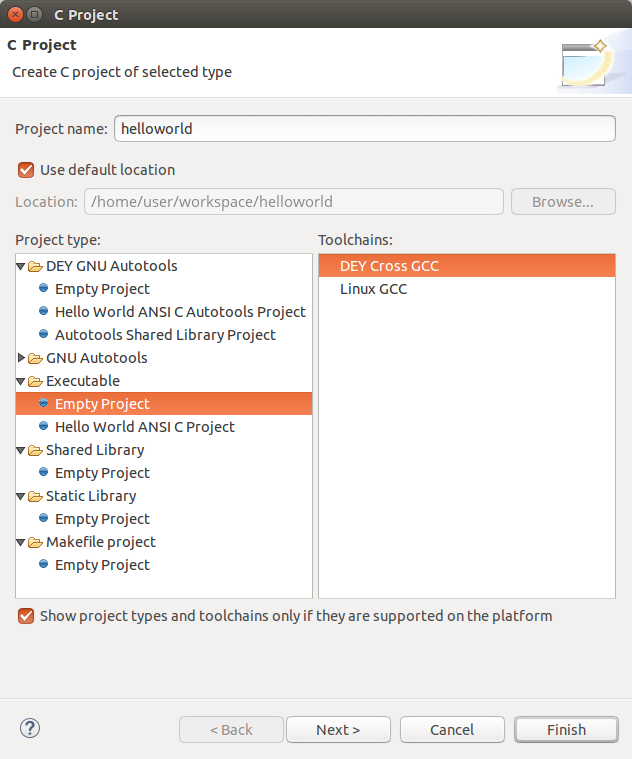Click the Makefile project folder icon
The width and height of the screenshot is (632, 759).
(36, 542)
